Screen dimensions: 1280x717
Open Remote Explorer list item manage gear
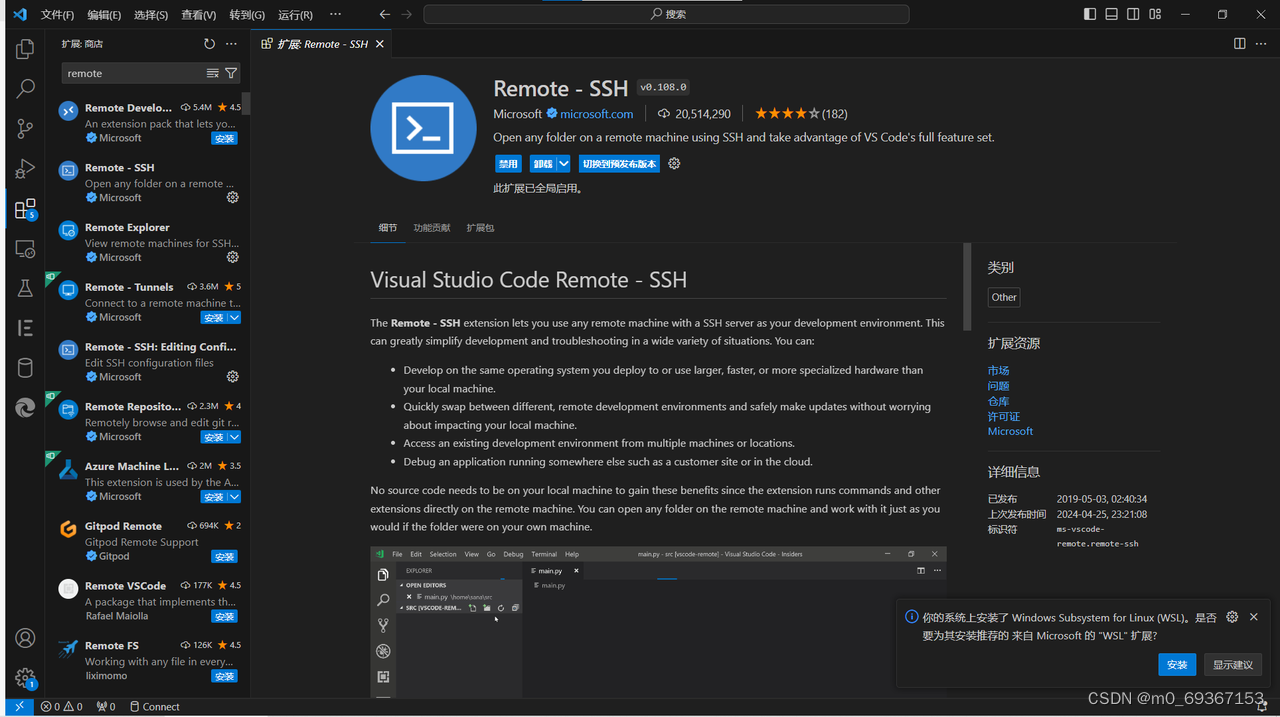coord(232,257)
